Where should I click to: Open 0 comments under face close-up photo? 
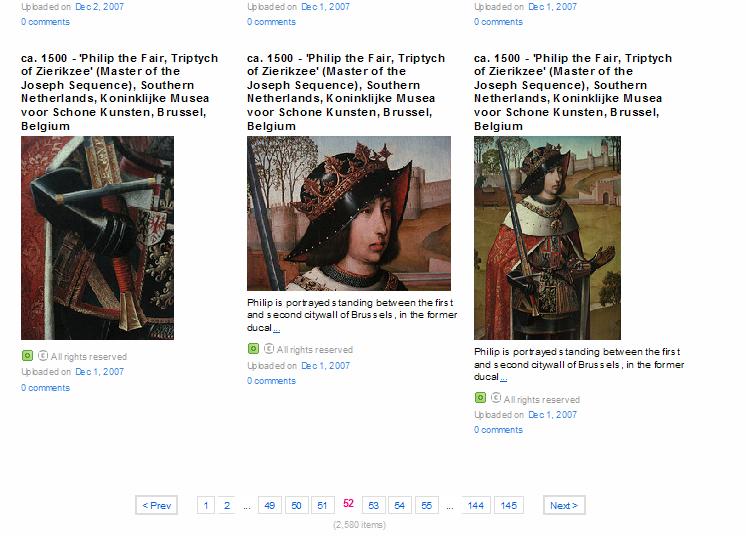[x=271, y=381]
